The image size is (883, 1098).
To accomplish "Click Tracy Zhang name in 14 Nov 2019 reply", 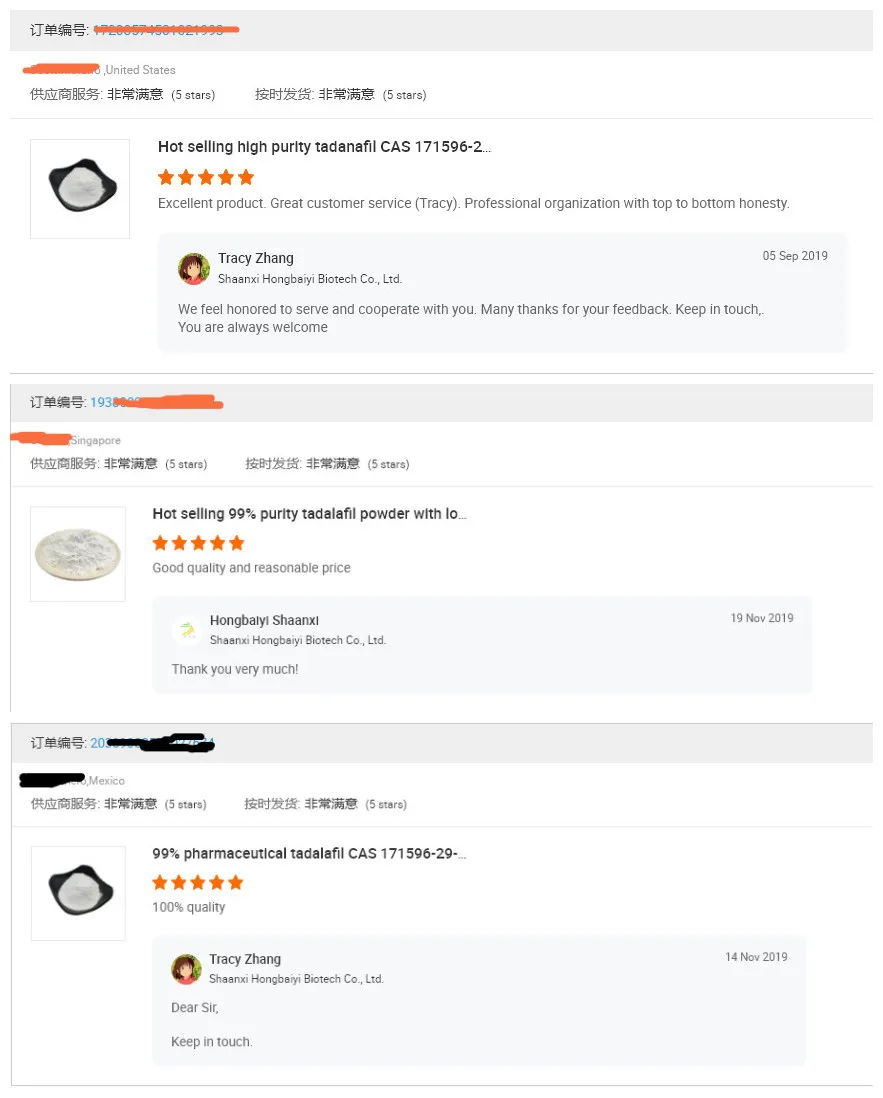I will (x=245, y=959).
